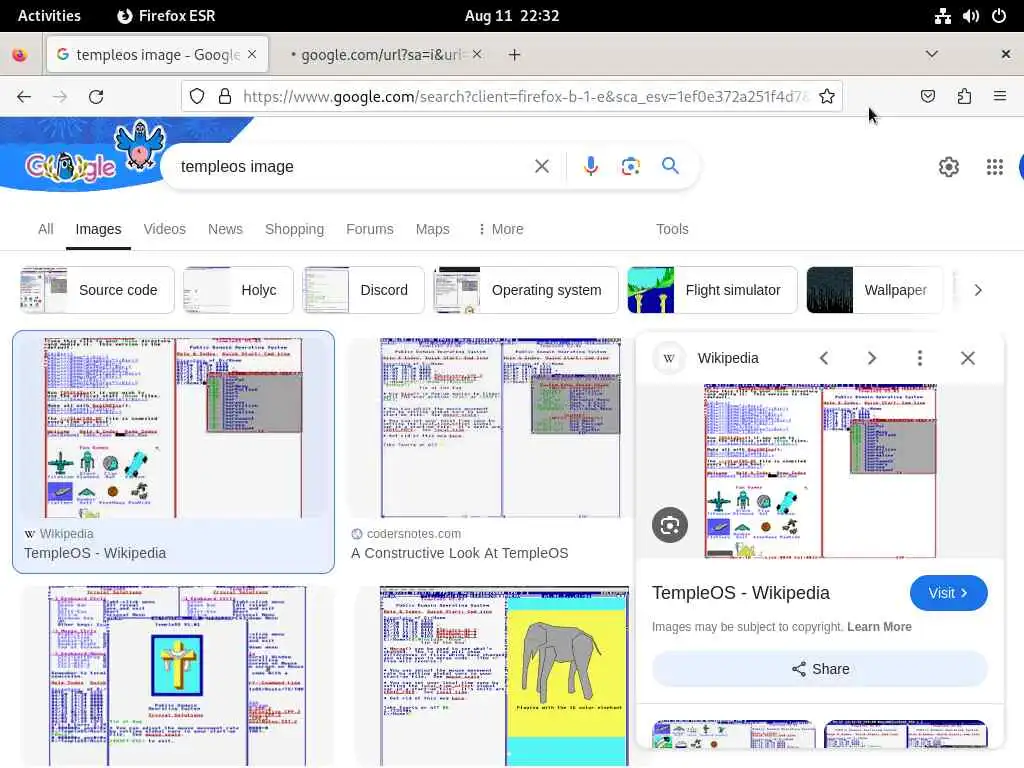Submit search with magnifier icon
1024x768 pixels.
coord(670,166)
